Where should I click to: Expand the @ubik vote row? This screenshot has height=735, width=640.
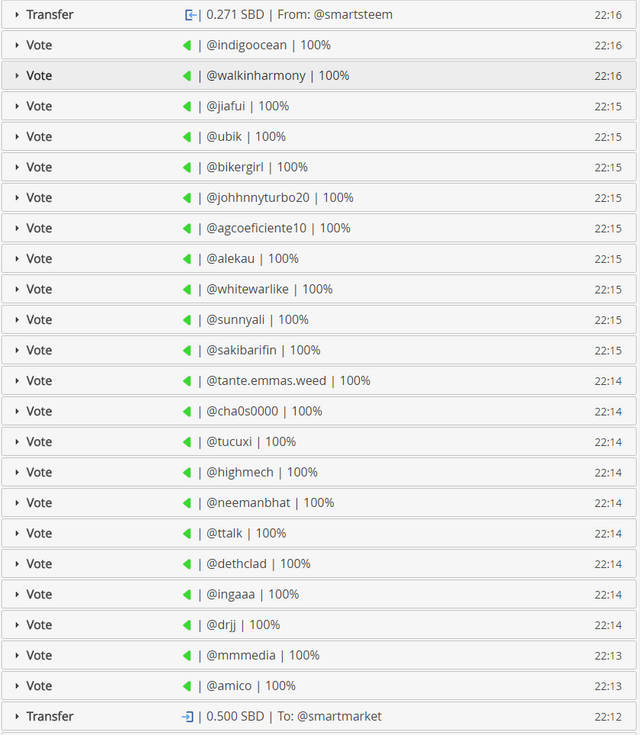(x=17, y=136)
